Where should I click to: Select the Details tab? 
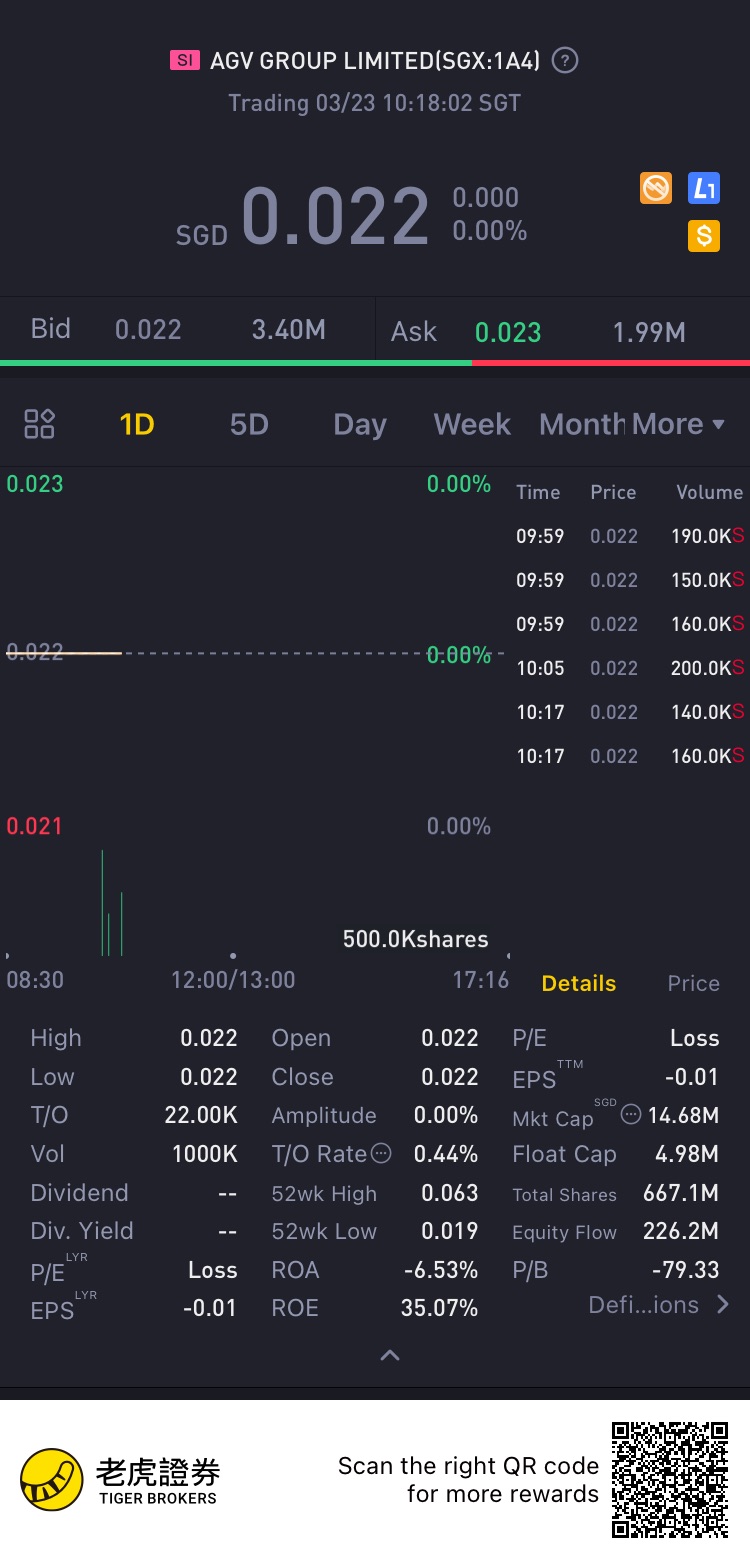[x=579, y=983]
